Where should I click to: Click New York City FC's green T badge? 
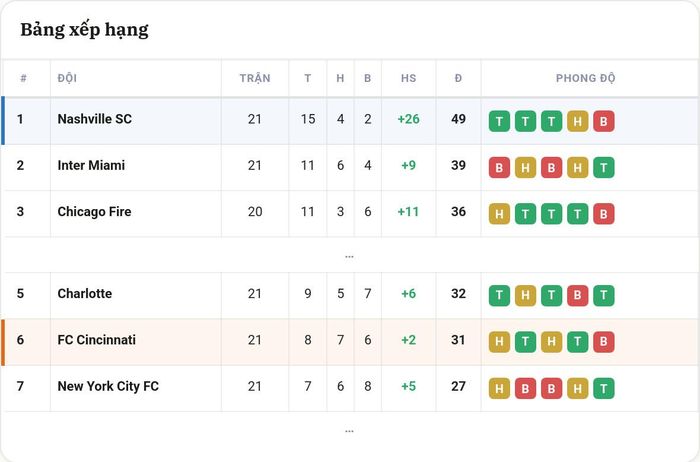tap(604, 388)
